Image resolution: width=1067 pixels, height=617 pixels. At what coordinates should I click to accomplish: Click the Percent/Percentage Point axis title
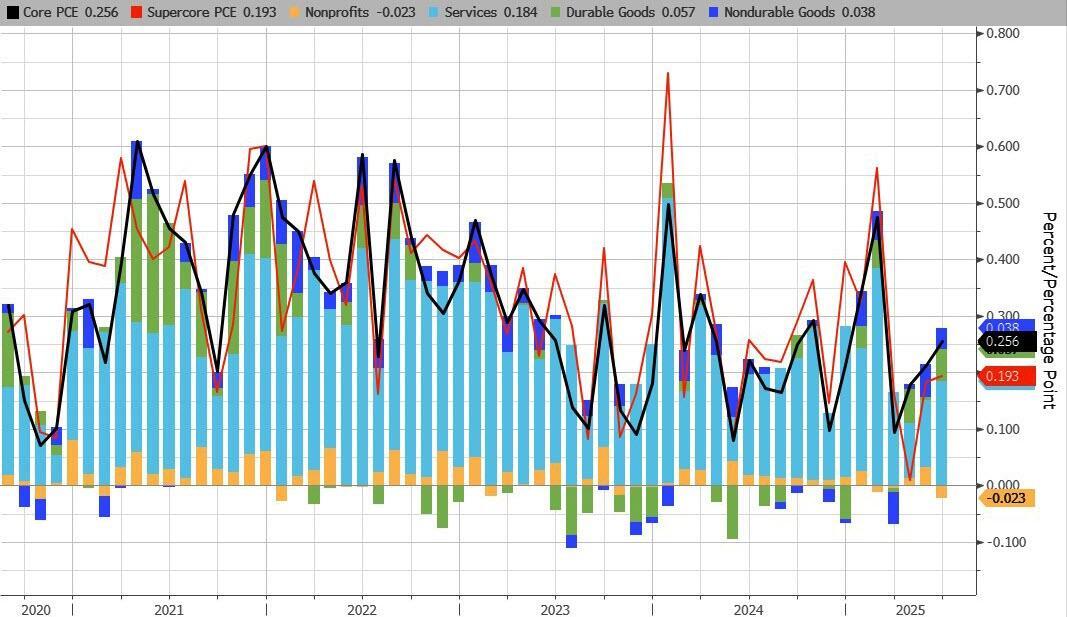(x=1049, y=310)
